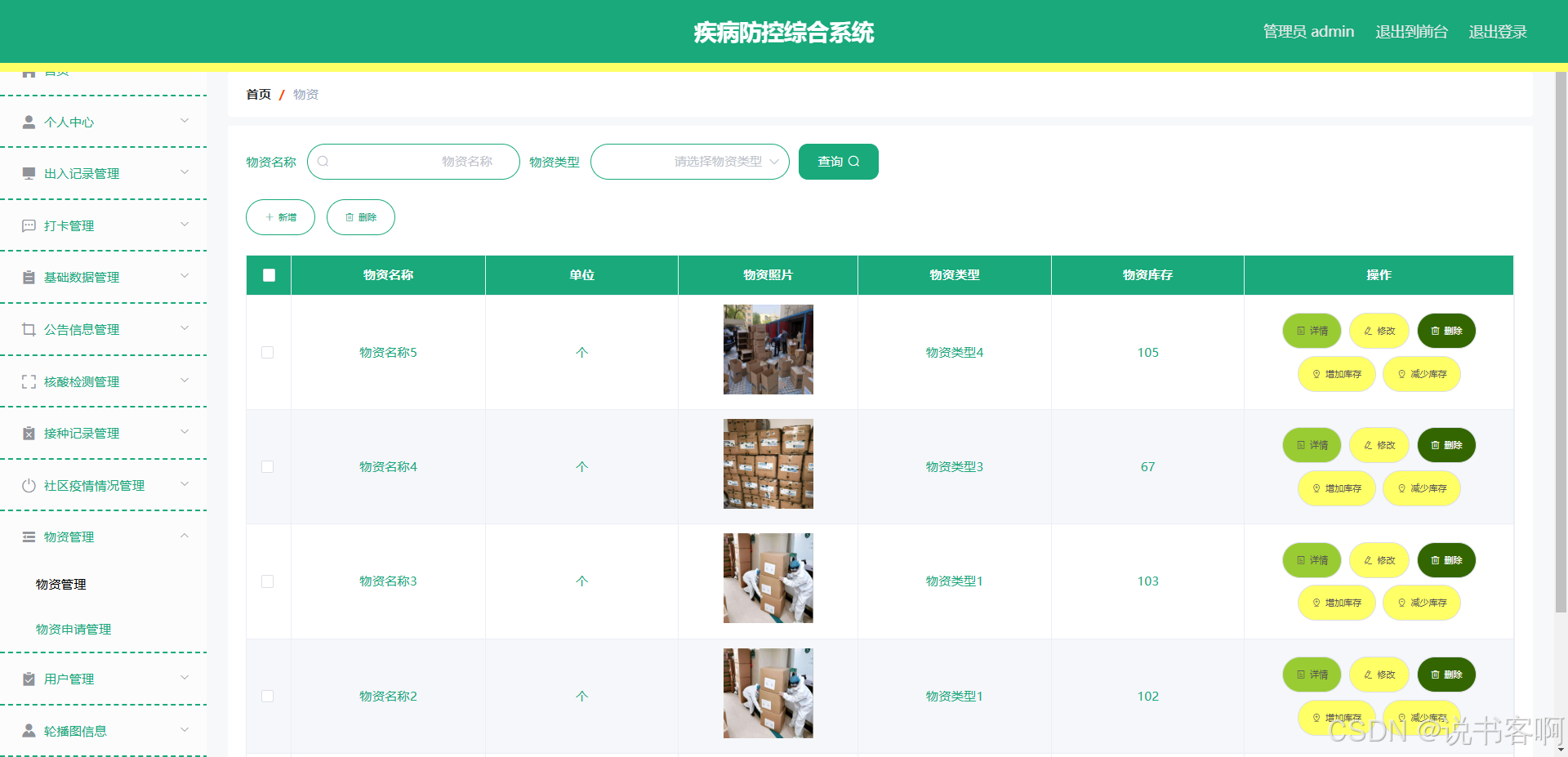Screen dimensions: 1568x757
Task: Click 减少库存 for 物资名称5 row
Action: point(1421,374)
